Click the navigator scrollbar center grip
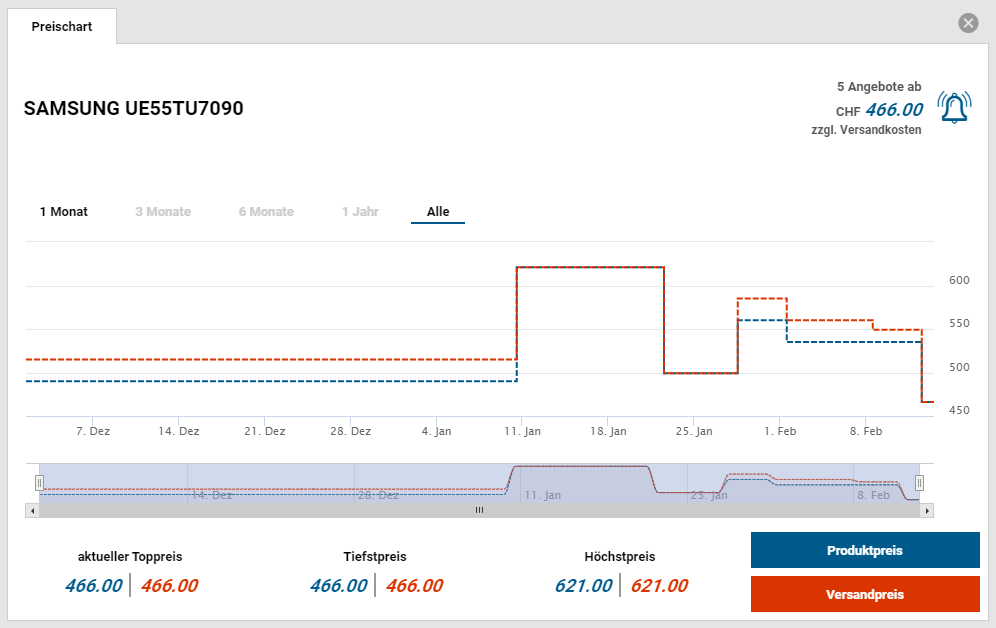 479,510
